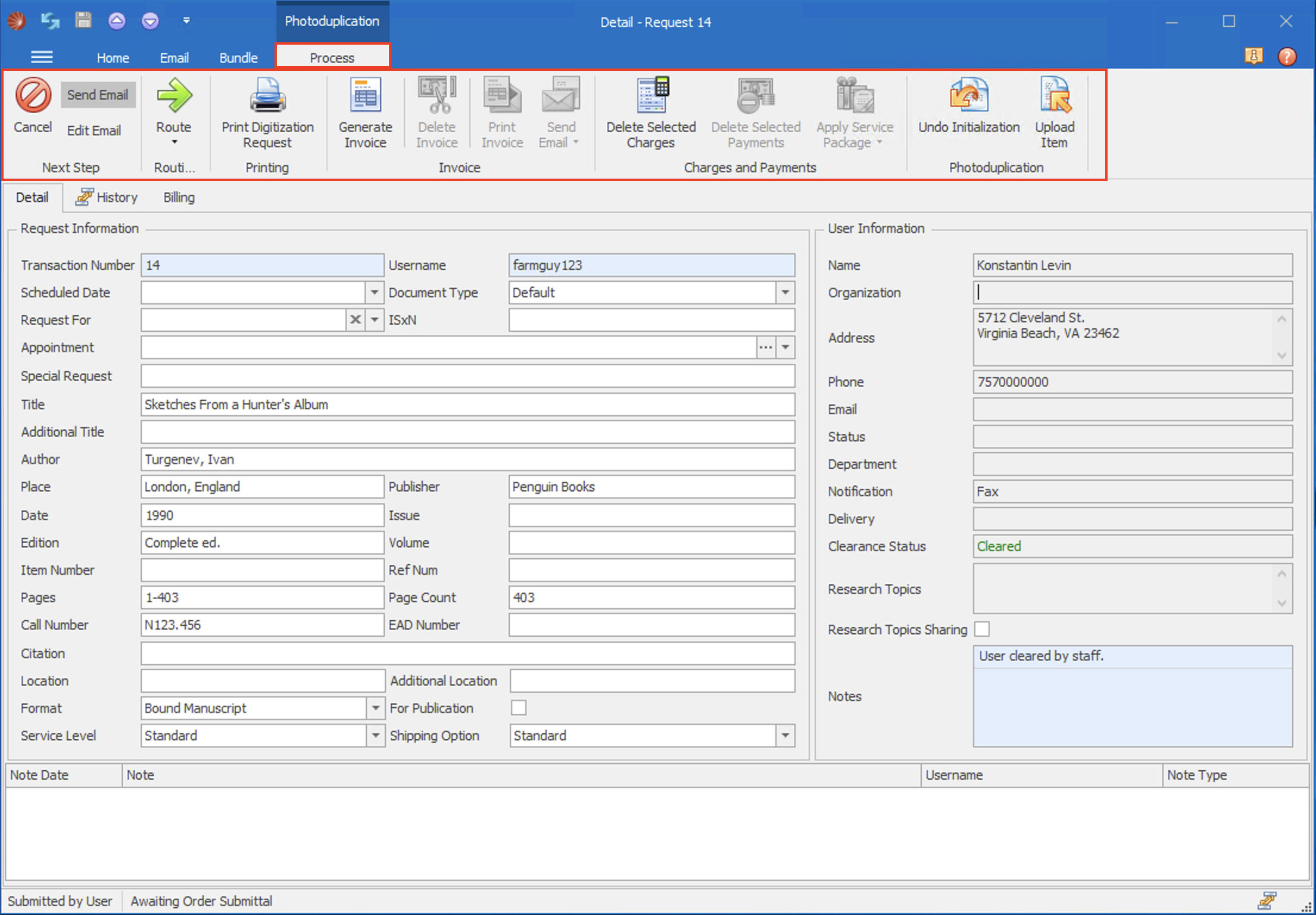The height and width of the screenshot is (915, 1316).
Task: Open the Format dropdown arrow
Action: (x=375, y=708)
